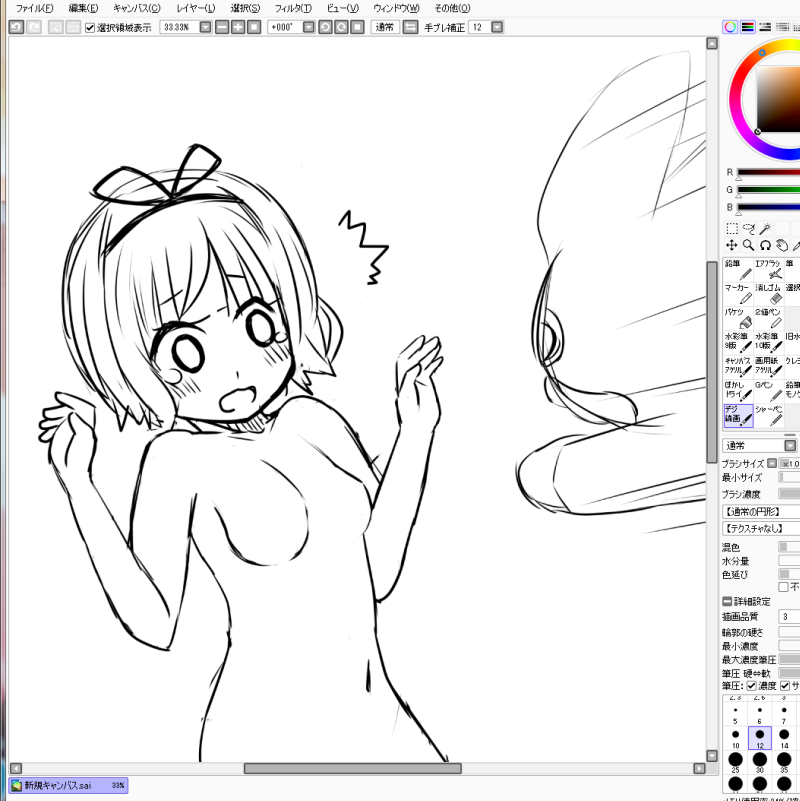The image size is (800, 801).
Task: Choose the 水彩筆 9版 watercolor brush
Action: pyautogui.click(x=738, y=342)
